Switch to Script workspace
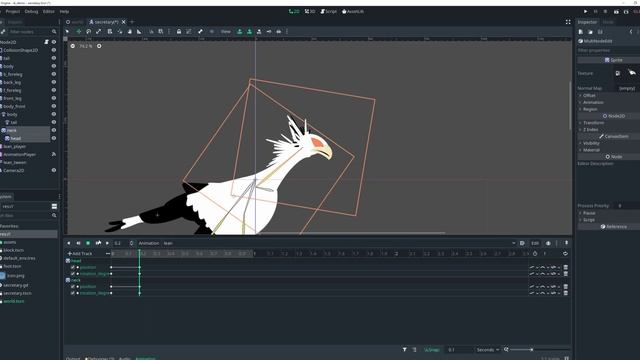Viewport: 640px width, 360px height. click(329, 11)
